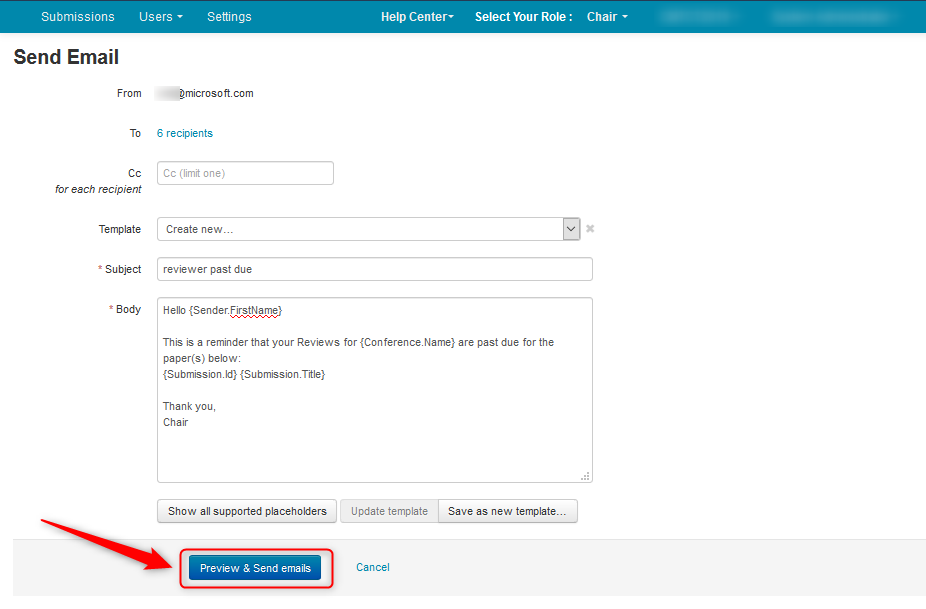Save as new template
The width and height of the screenshot is (926, 609).
(507, 511)
